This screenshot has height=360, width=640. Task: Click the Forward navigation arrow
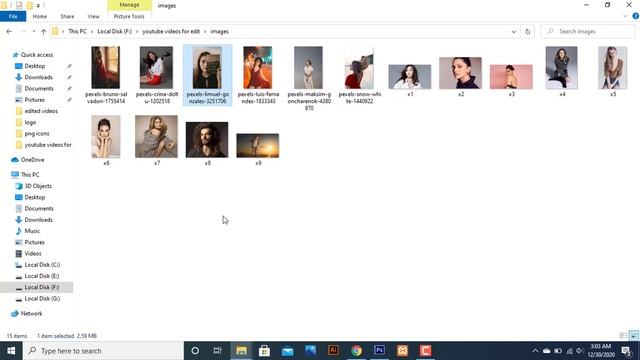[23, 31]
